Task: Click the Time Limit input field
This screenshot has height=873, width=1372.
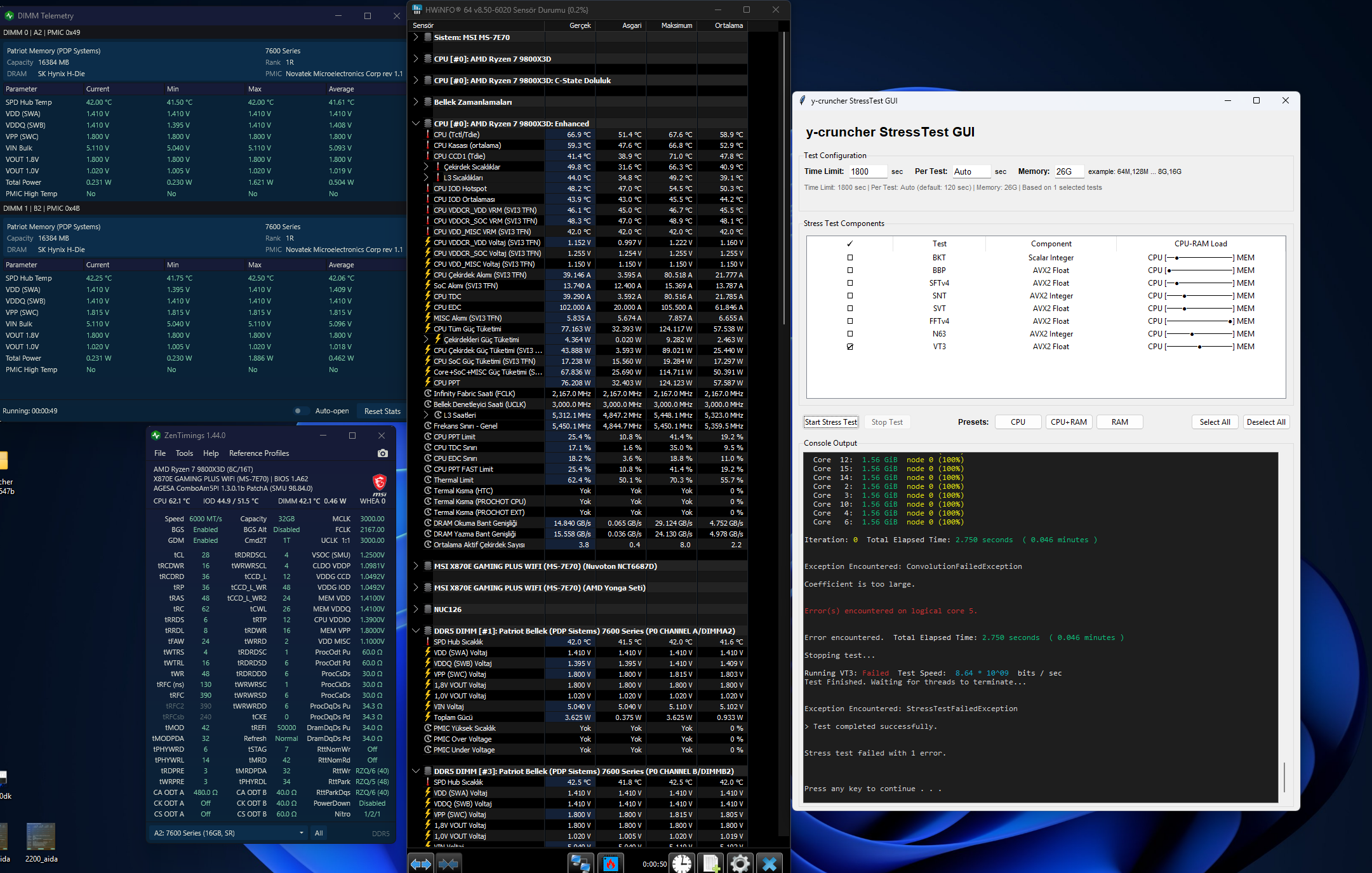Action: click(867, 171)
